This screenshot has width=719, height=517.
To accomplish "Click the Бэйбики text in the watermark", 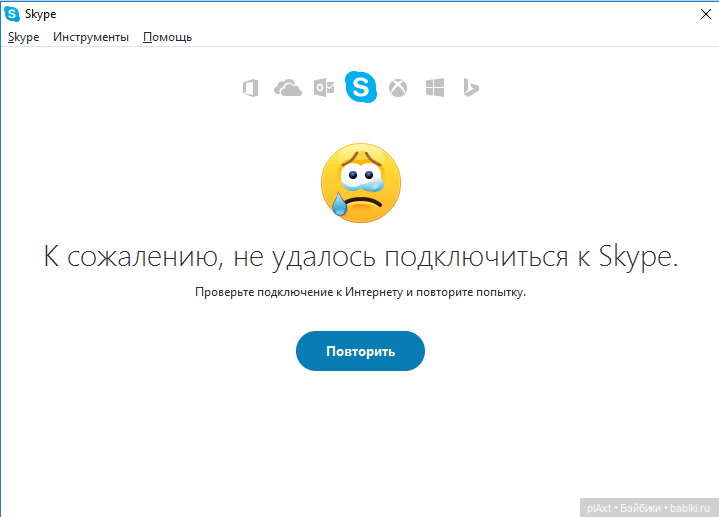I will (640, 507).
